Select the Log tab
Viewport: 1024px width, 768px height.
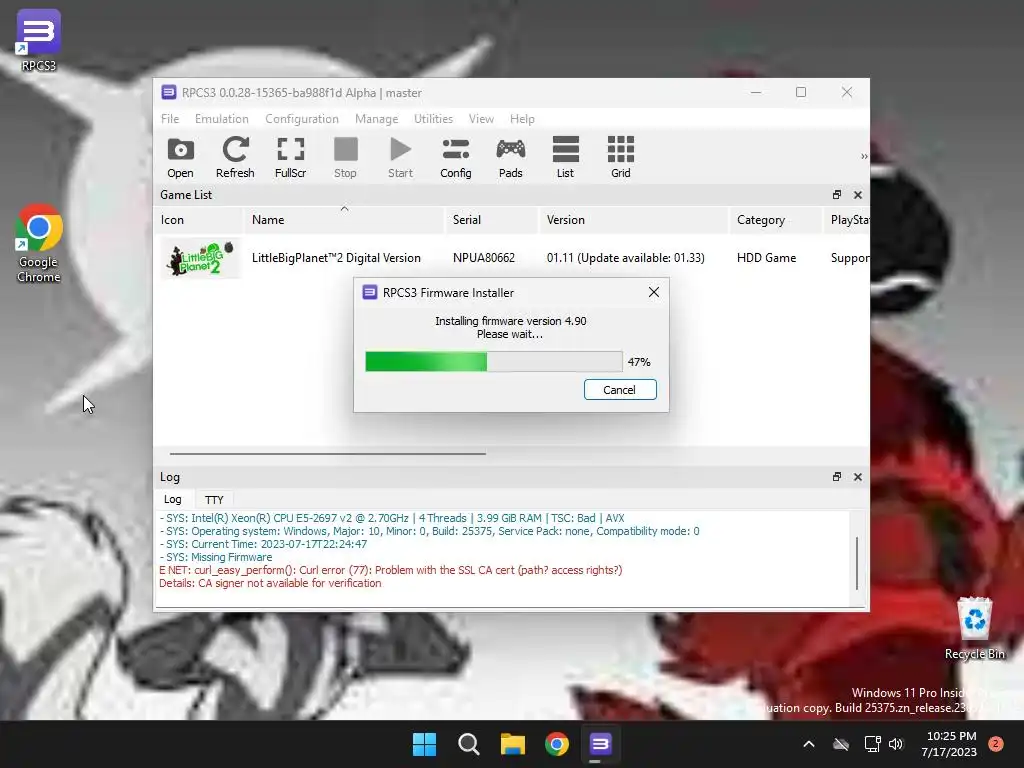pos(172,499)
